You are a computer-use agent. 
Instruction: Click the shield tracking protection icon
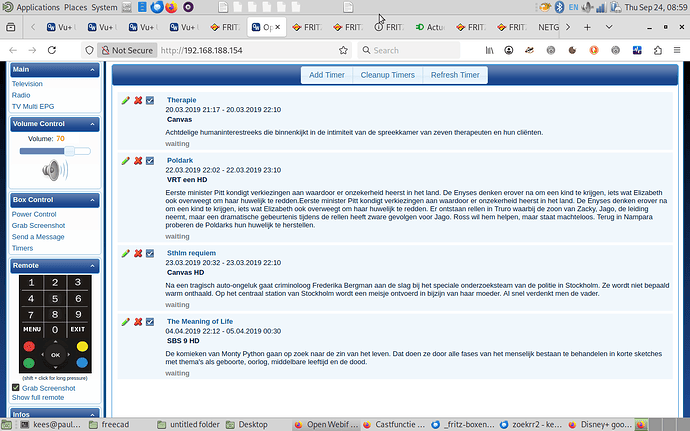[x=89, y=50]
